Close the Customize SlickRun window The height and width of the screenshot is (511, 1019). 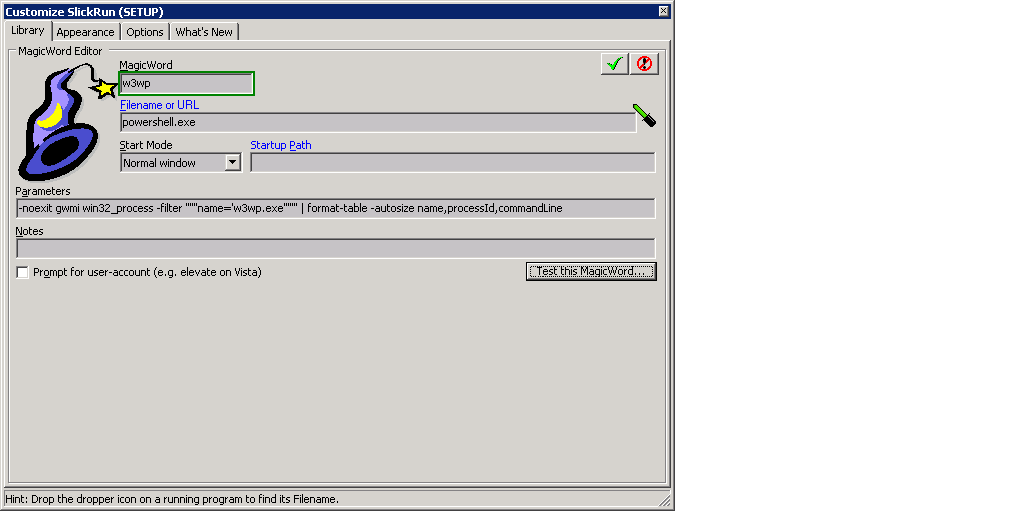tap(664, 11)
